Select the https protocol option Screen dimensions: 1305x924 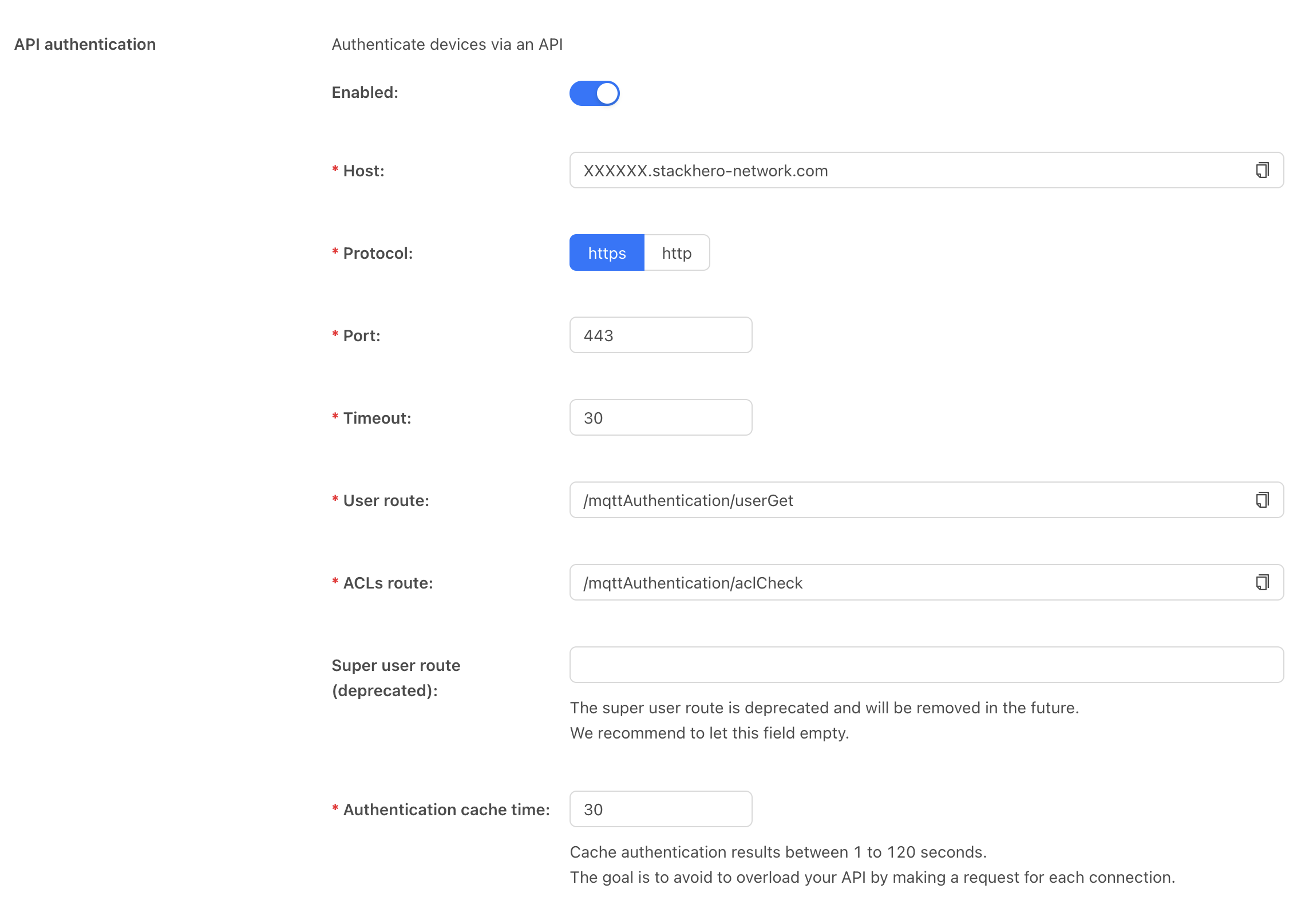(607, 252)
